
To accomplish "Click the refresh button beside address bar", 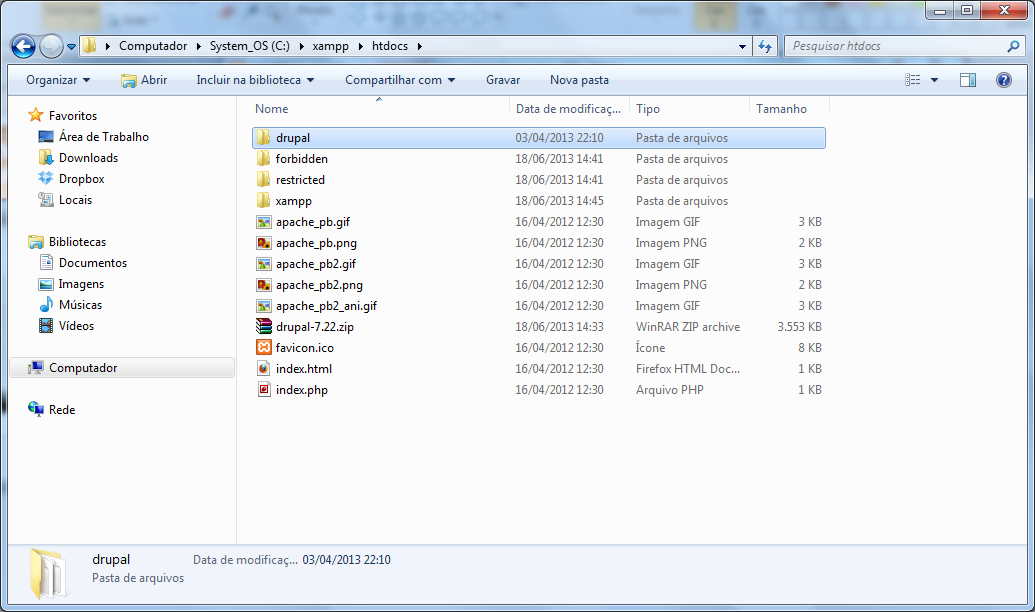I will click(x=765, y=46).
